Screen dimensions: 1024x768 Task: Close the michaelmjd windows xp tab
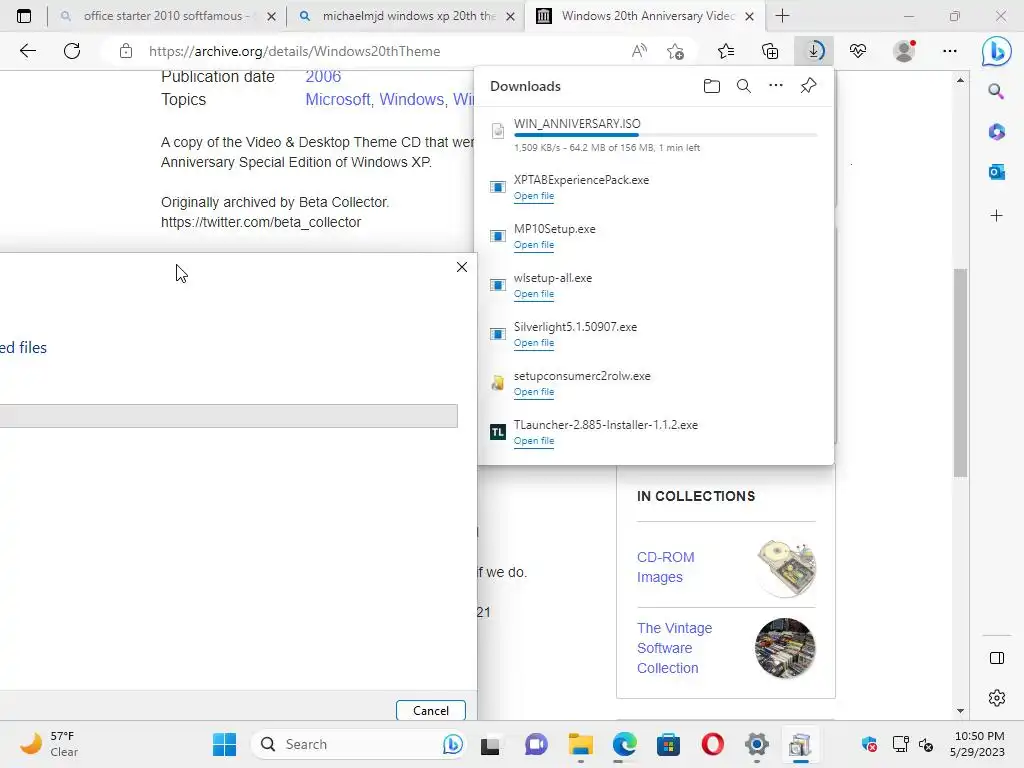tap(511, 16)
